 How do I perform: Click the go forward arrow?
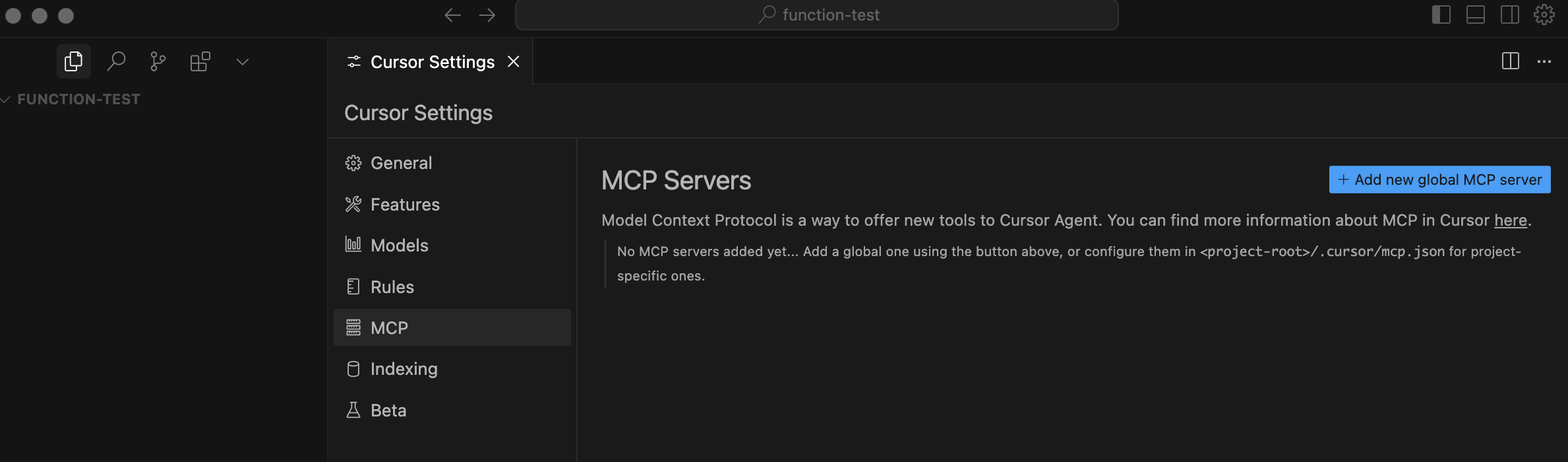pos(487,15)
